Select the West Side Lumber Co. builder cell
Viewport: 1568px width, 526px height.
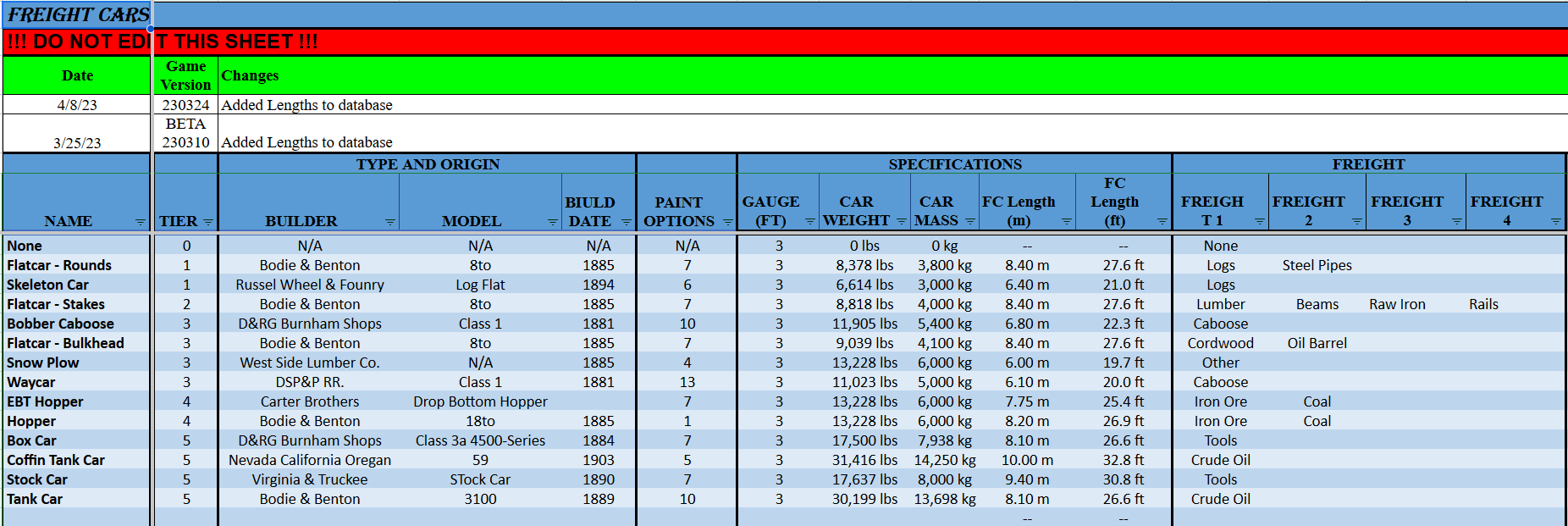(x=310, y=363)
